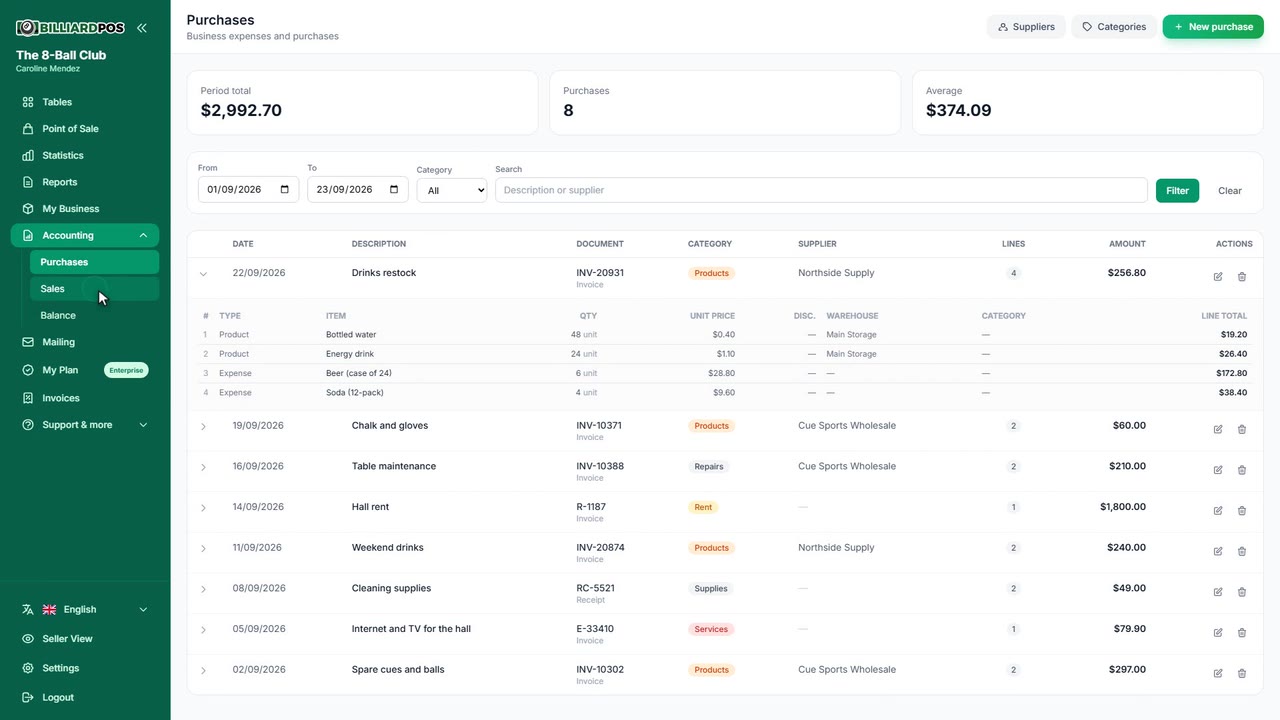Open the English language selector

[x=85, y=610]
